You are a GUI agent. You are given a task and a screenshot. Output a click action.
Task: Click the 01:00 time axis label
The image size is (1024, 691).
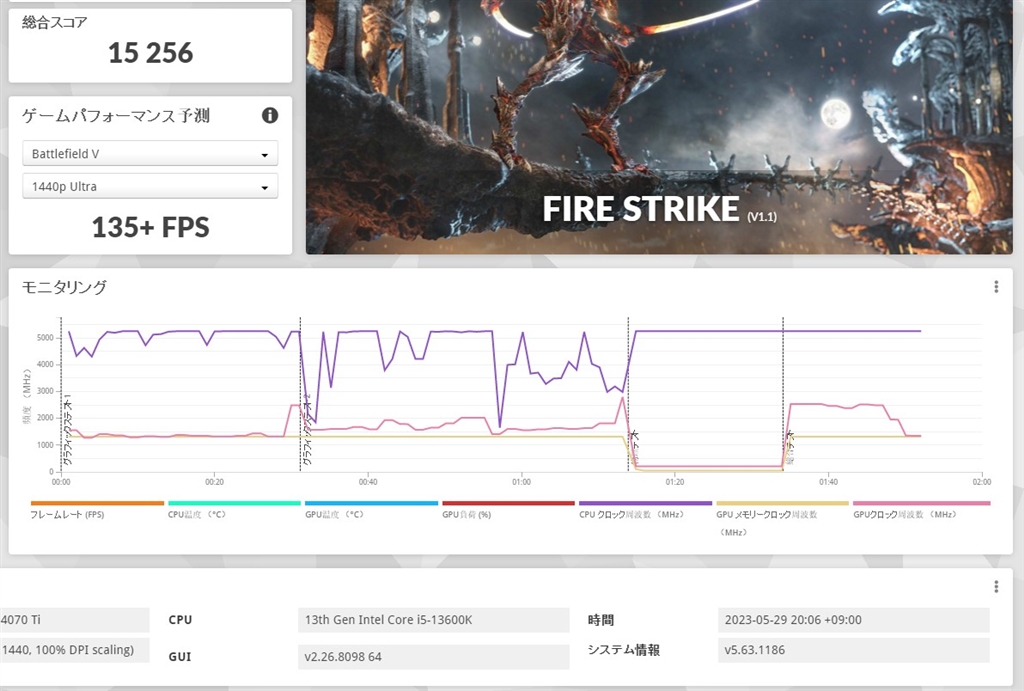(521, 482)
